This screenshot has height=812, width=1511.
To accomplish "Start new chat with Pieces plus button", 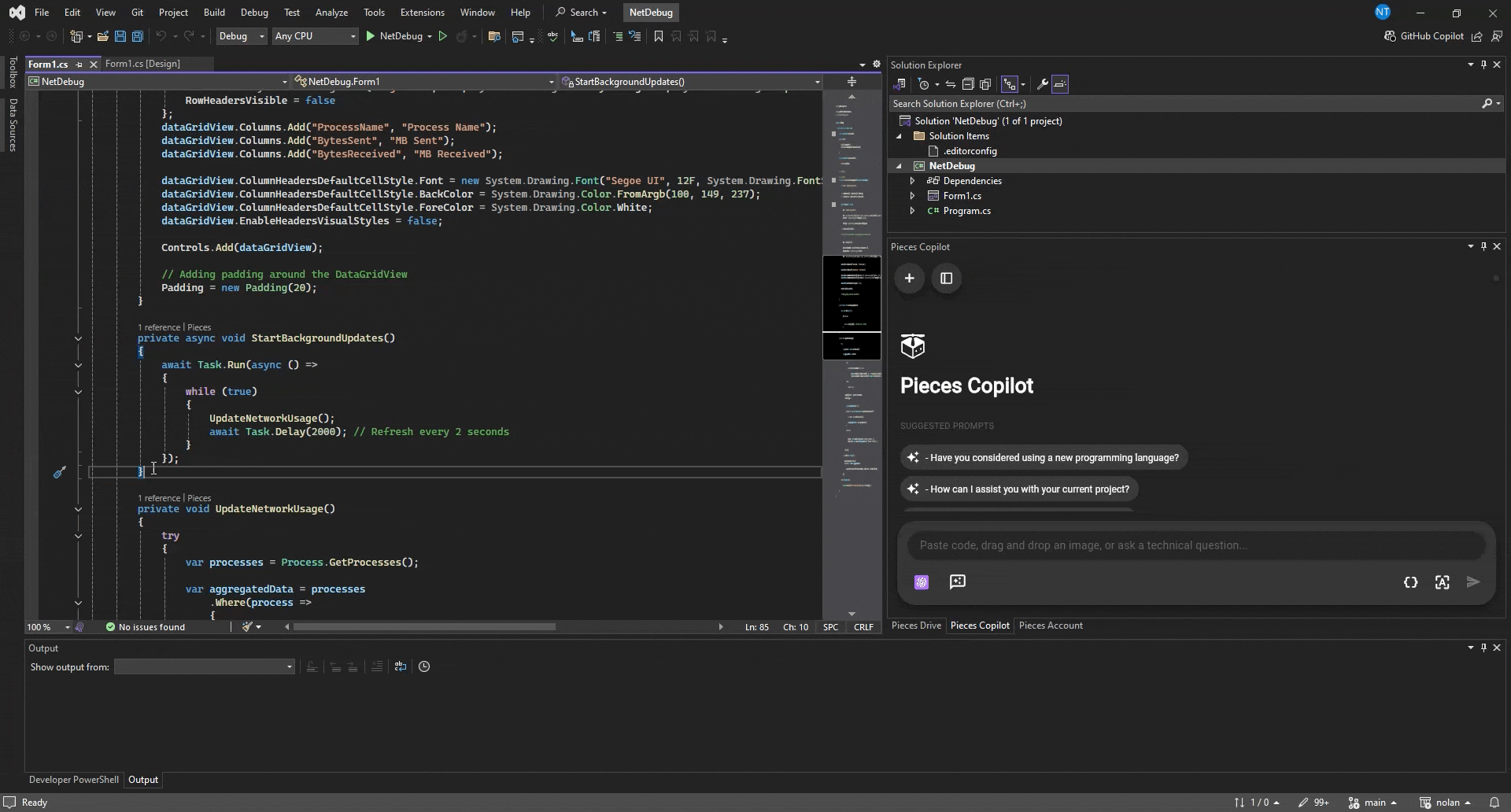I will (x=909, y=278).
